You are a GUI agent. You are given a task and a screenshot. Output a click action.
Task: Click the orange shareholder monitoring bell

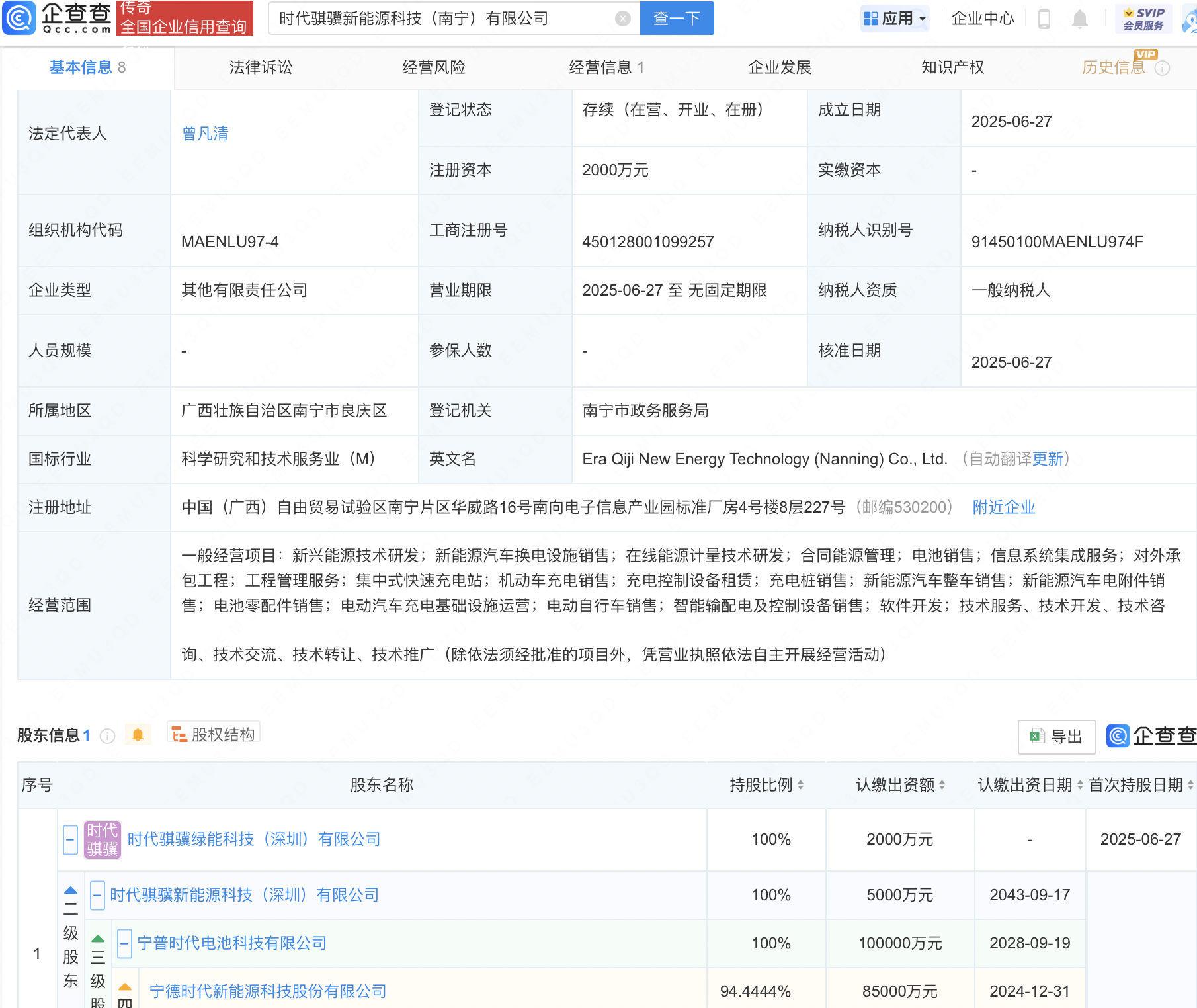138,735
